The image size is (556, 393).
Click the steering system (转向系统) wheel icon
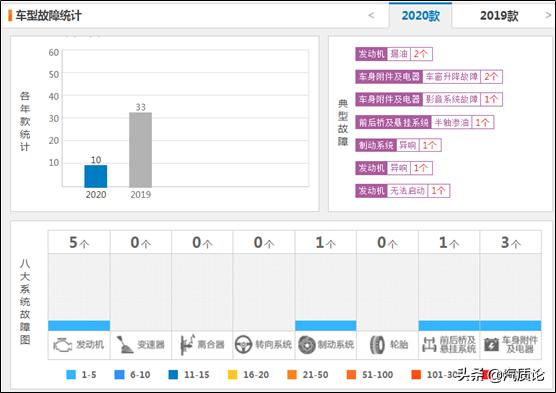pos(244,344)
